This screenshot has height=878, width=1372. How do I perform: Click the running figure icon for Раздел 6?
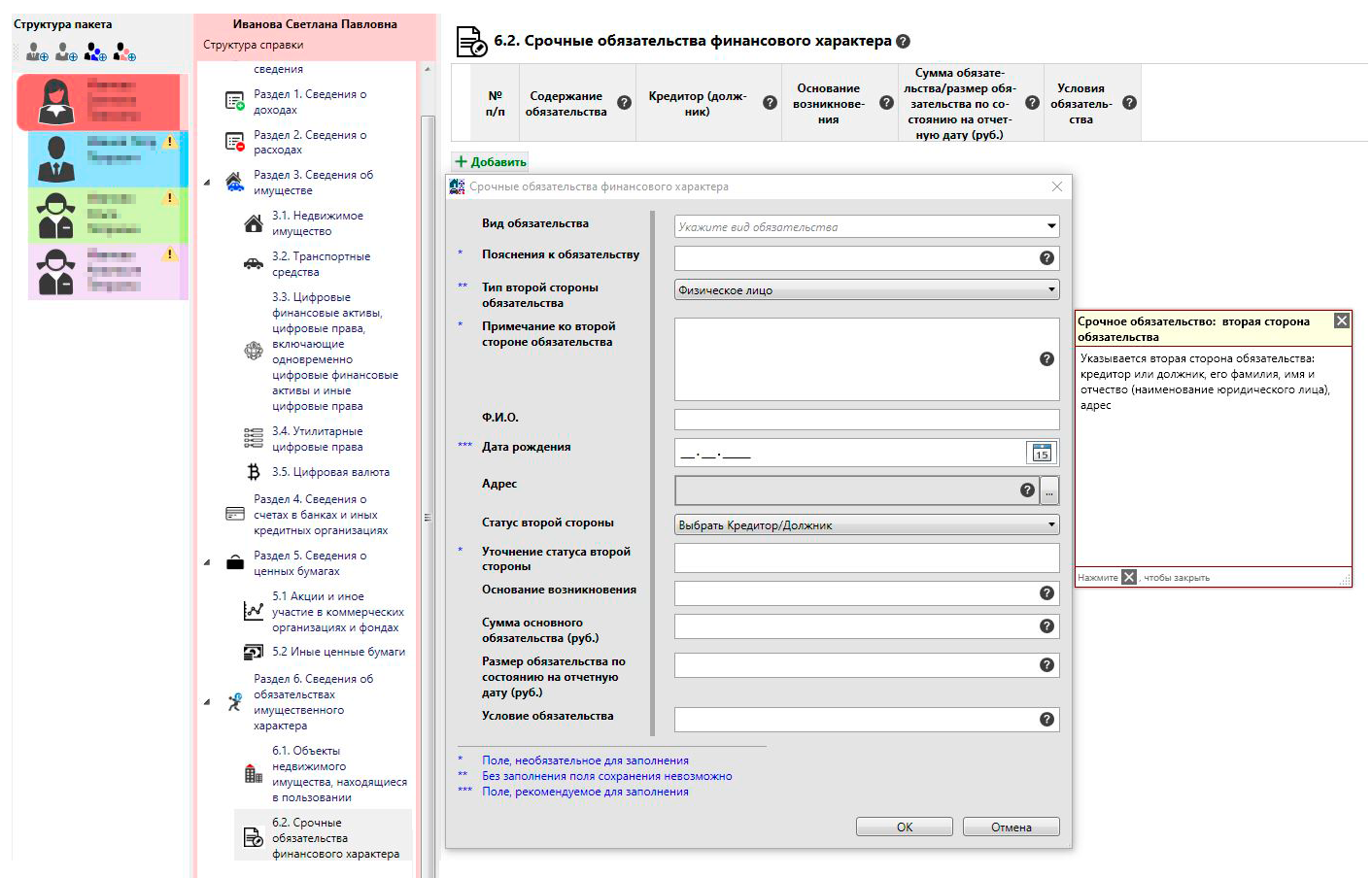click(x=235, y=701)
